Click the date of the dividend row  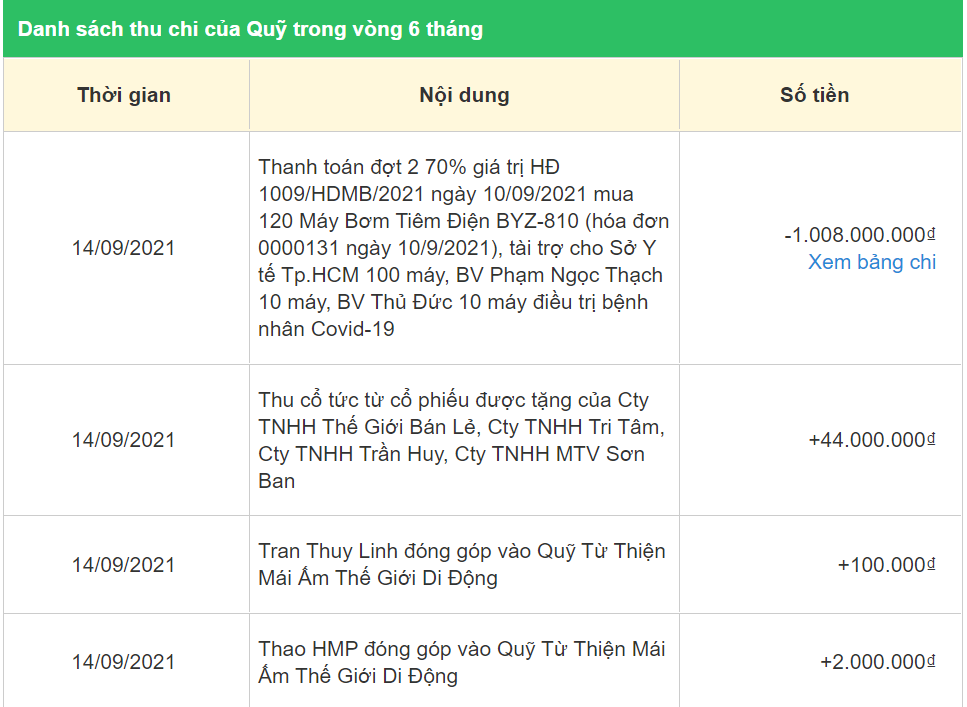[123, 440]
